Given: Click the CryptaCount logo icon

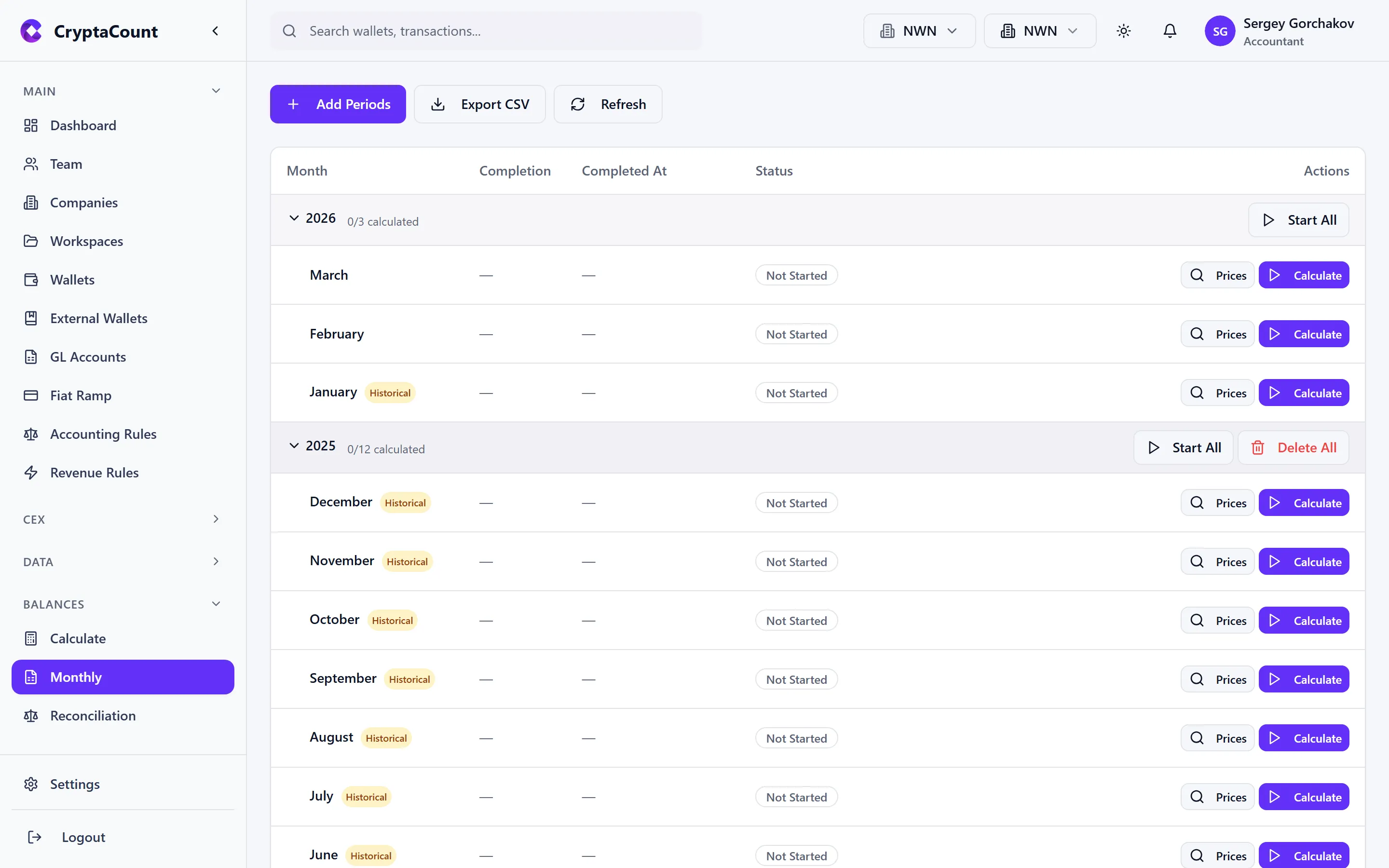Looking at the screenshot, I should (31, 31).
